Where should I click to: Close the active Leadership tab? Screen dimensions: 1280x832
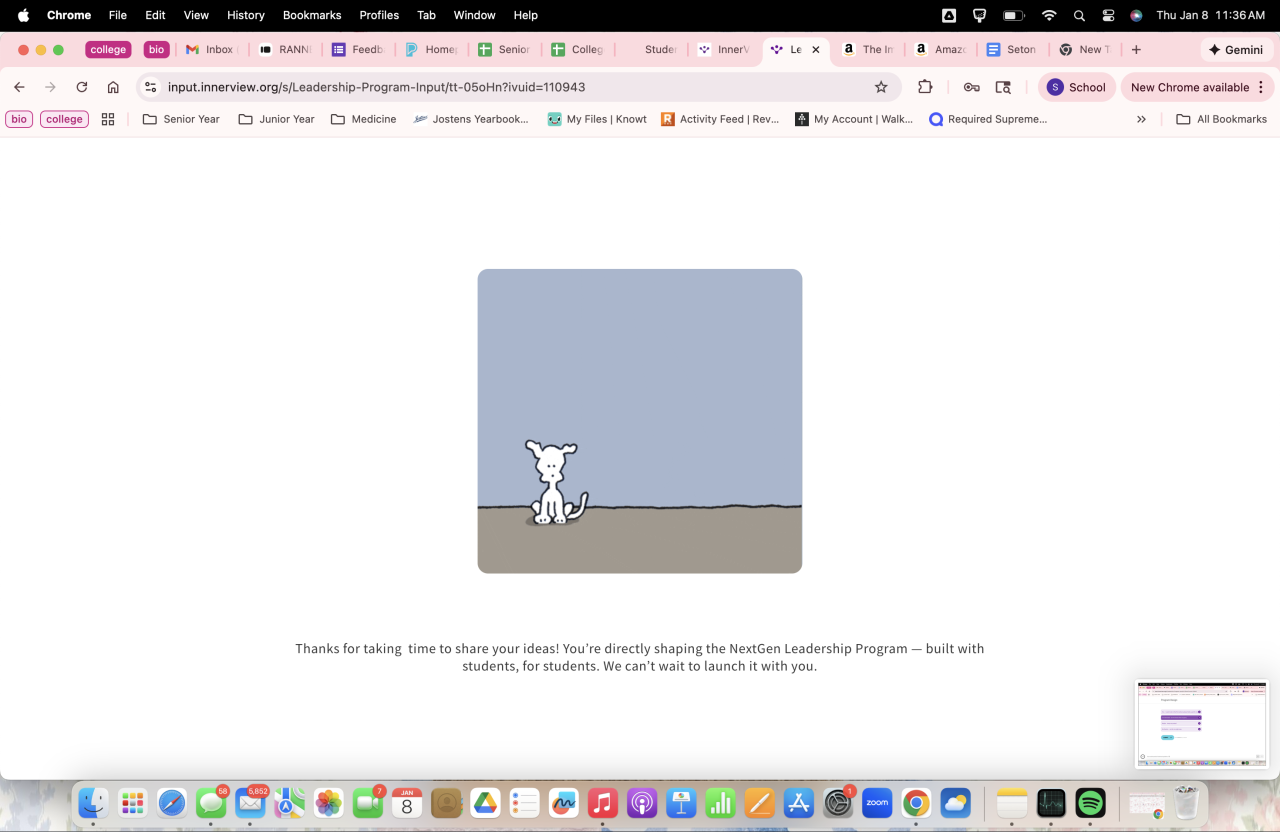(x=816, y=49)
